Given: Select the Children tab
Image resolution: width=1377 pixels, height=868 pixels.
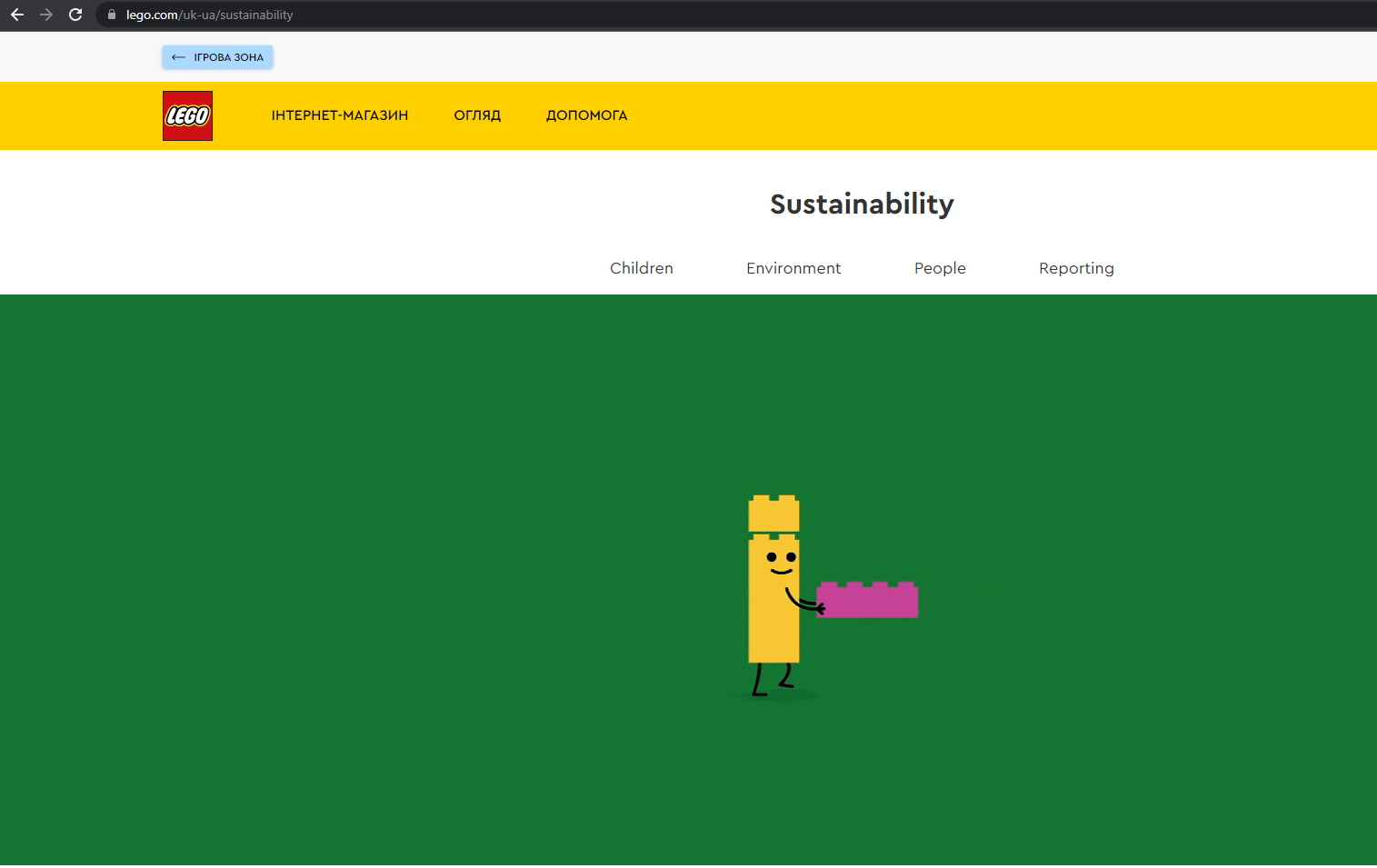Looking at the screenshot, I should click(642, 268).
